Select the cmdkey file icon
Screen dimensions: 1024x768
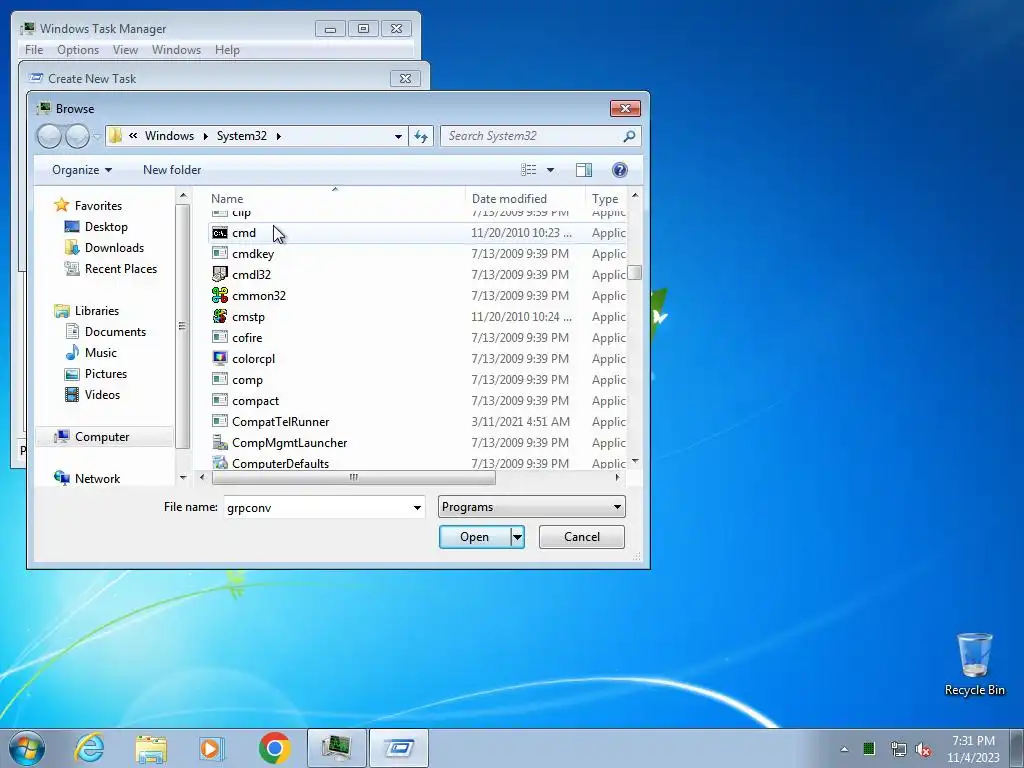click(220, 254)
